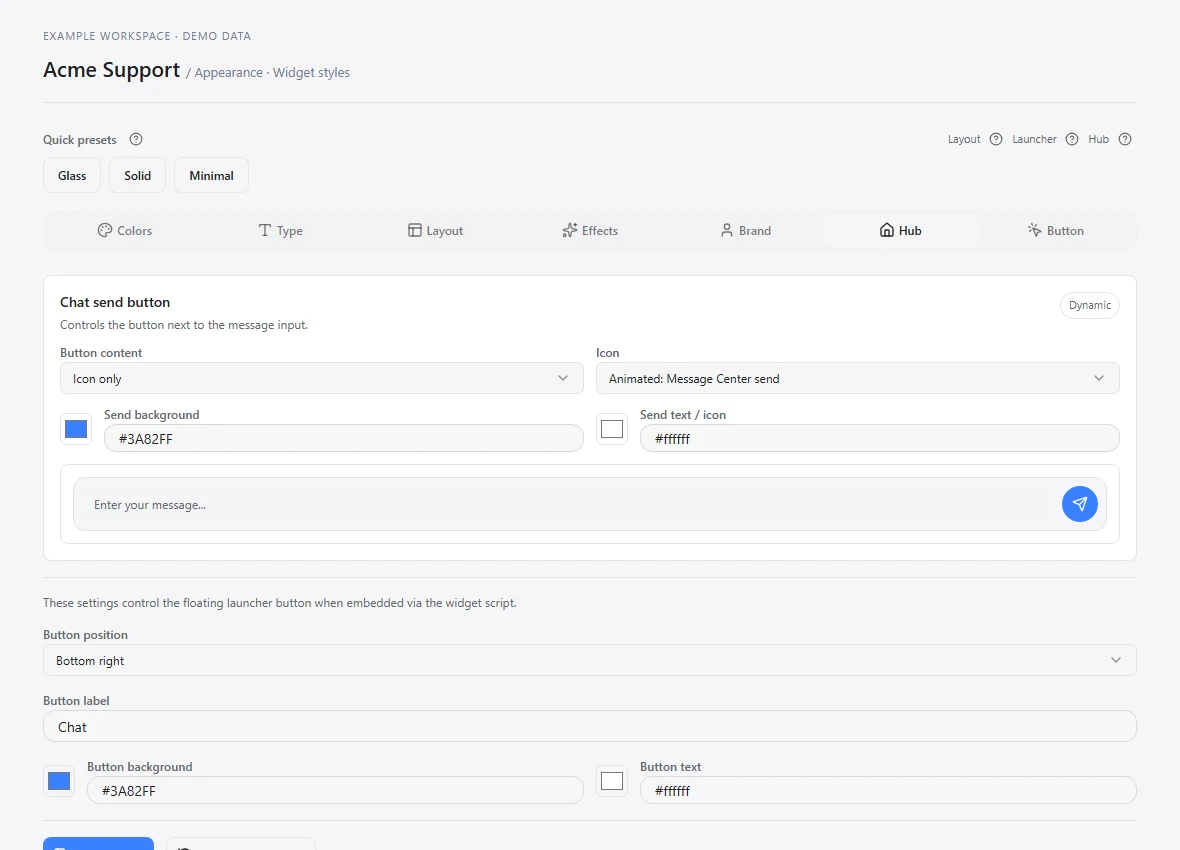Apply the Glass preset
Viewport: 1180px width, 850px height.
click(x=72, y=175)
